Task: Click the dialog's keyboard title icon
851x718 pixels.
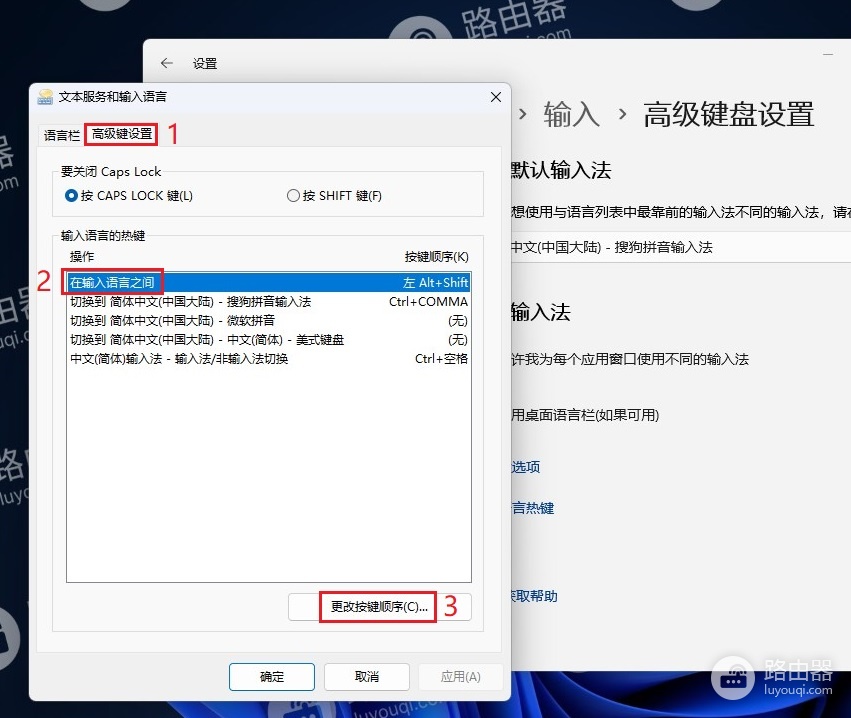Action: pos(45,97)
